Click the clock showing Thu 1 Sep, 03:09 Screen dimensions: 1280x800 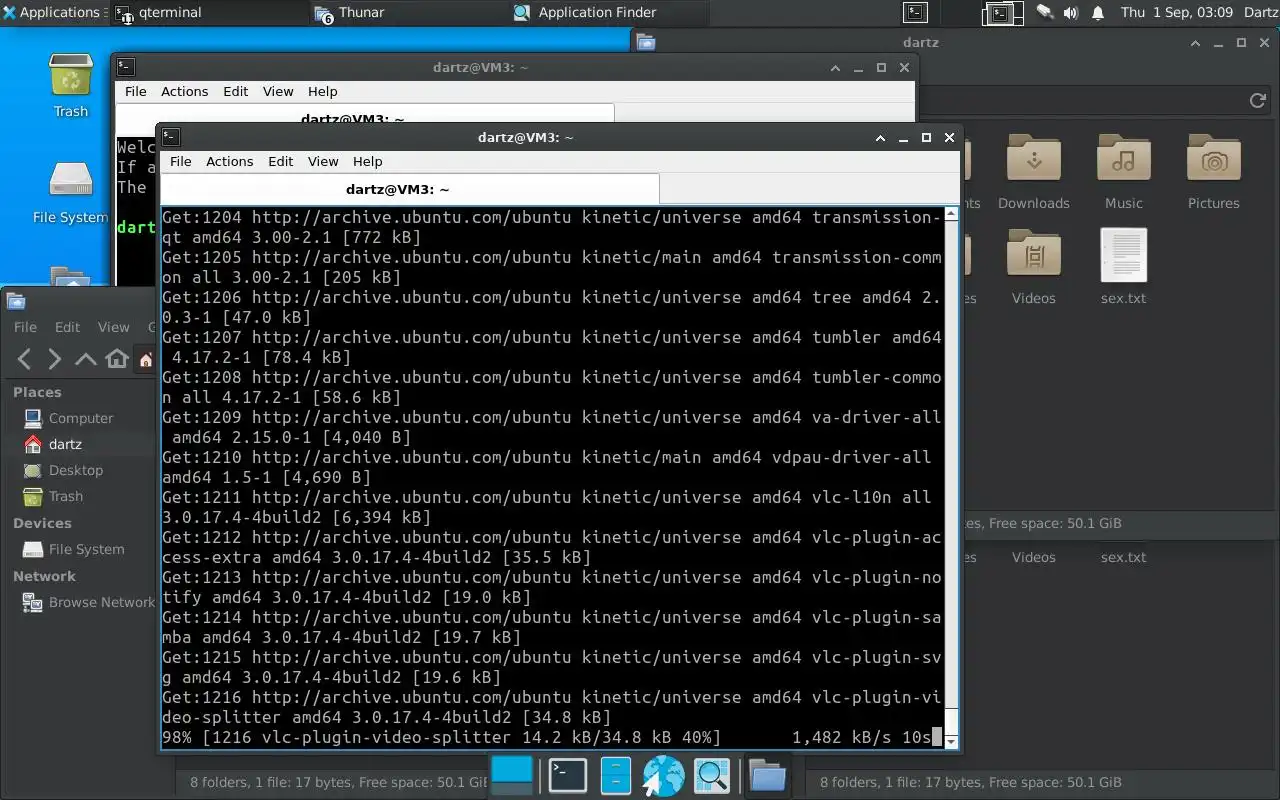pos(1177,12)
